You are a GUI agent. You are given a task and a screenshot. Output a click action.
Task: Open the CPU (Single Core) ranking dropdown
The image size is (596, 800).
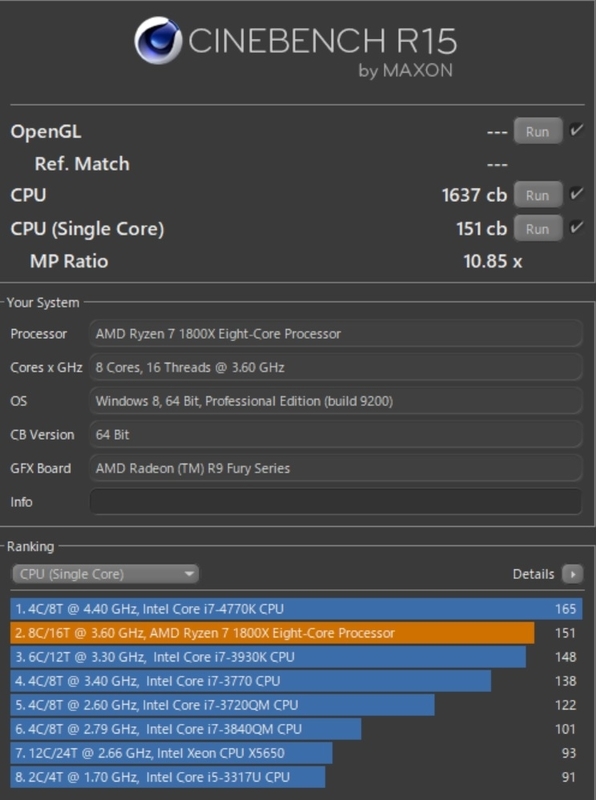pos(105,574)
